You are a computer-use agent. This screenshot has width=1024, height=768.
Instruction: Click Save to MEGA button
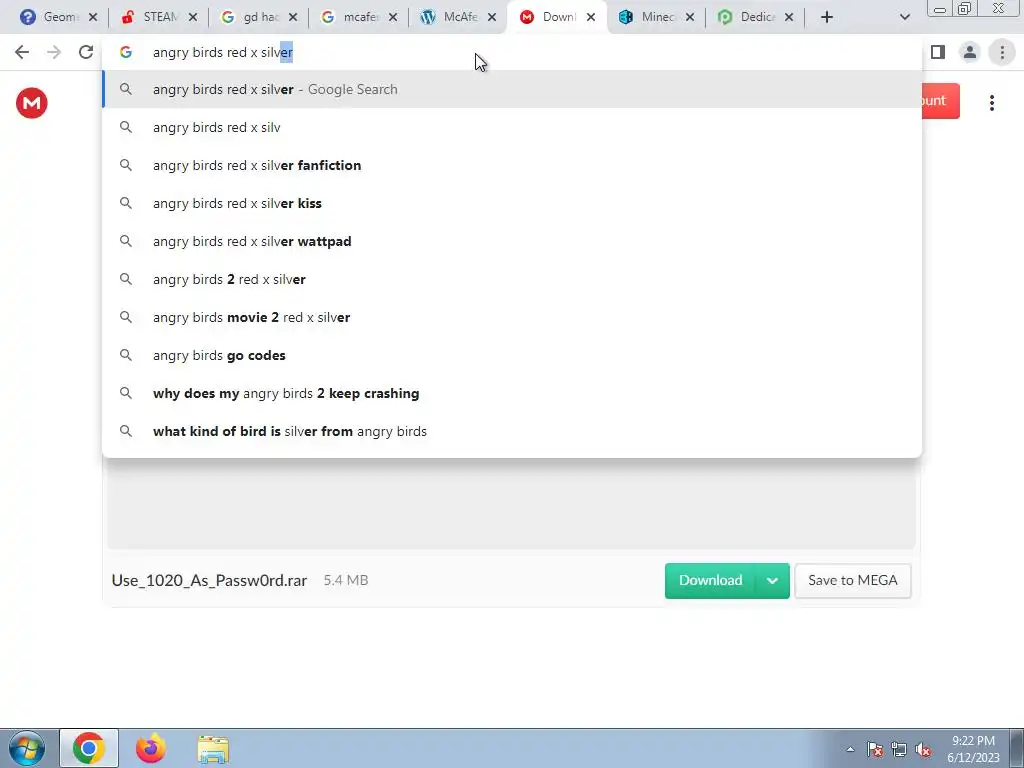852,581
